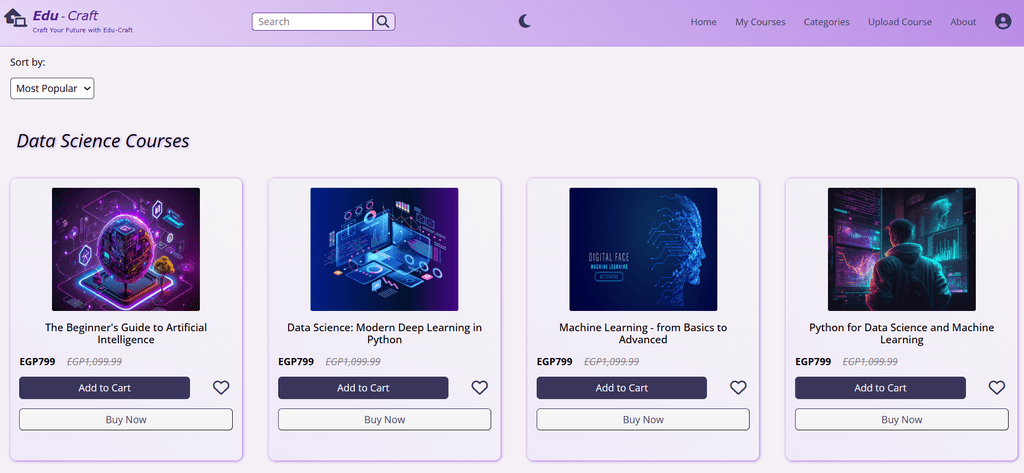This screenshot has height=473, width=1024.
Task: Open the isometric dashboards Deep Learning thumbnail
Action: [384, 250]
